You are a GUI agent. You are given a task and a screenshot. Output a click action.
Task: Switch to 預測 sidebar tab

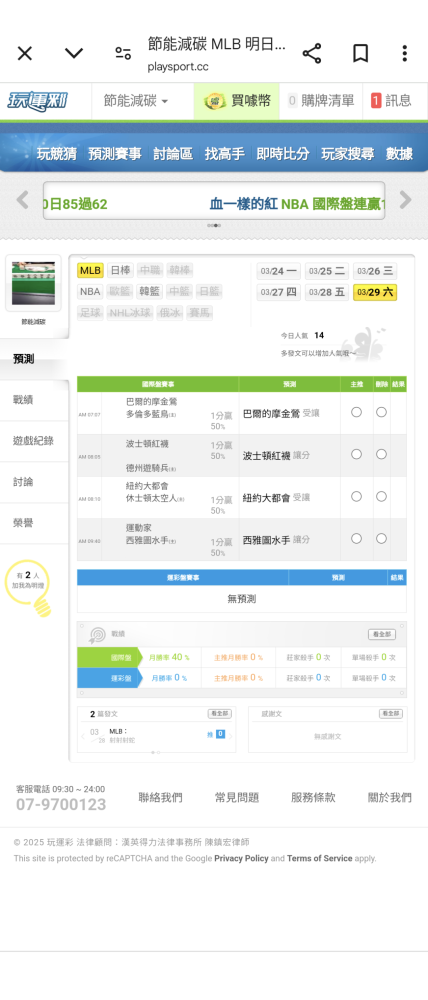click(34, 359)
